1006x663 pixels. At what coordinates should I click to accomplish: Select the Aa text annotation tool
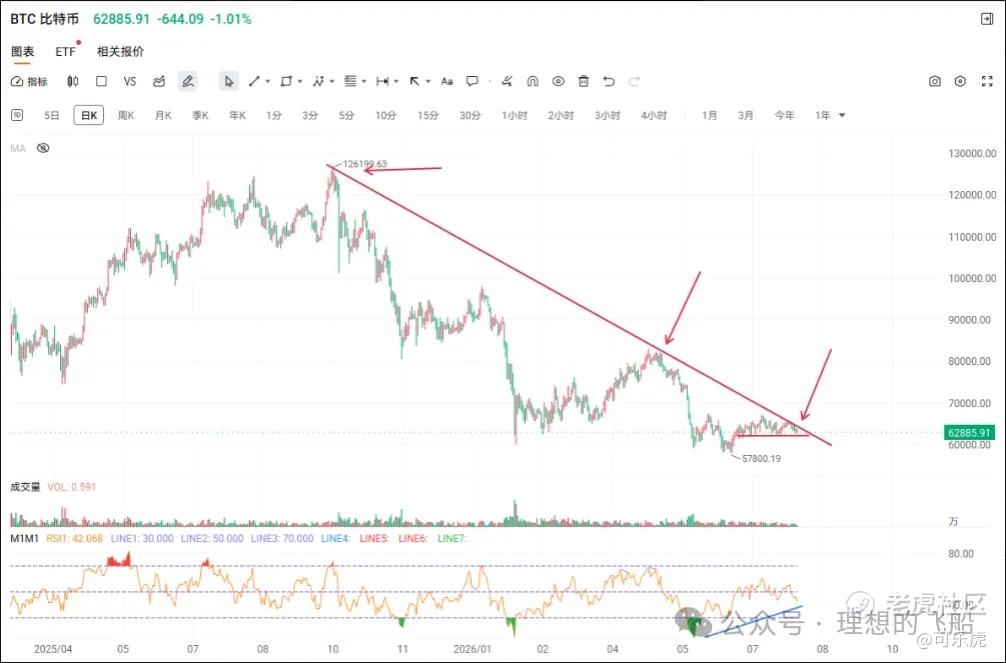[447, 82]
